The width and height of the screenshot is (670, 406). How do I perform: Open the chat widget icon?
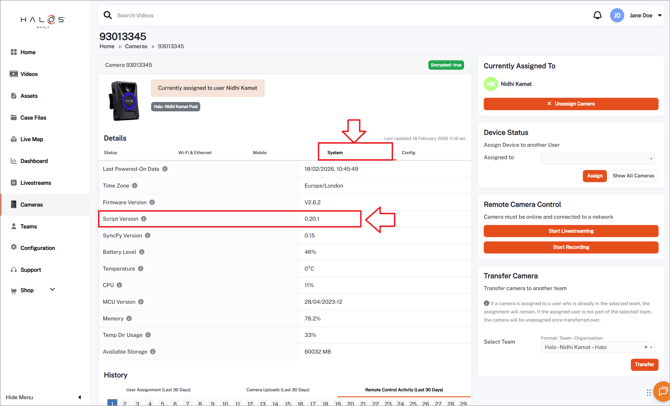[662, 392]
